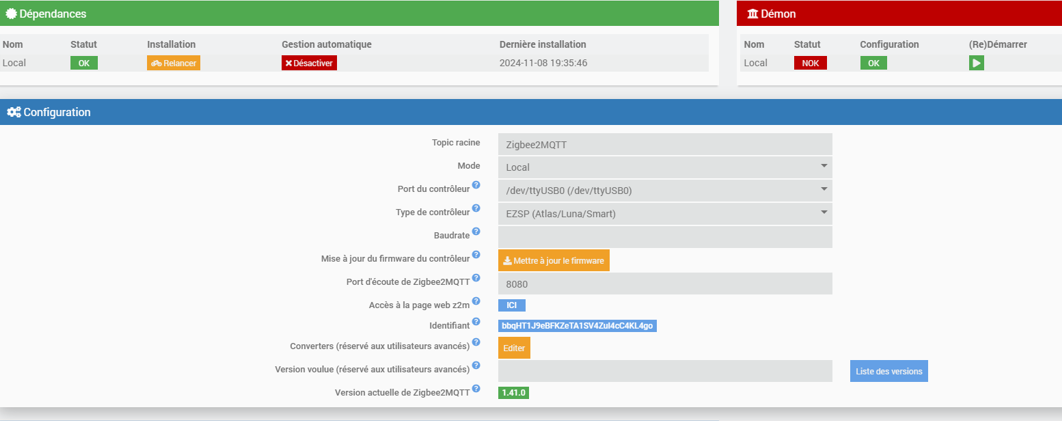
Task: Click the Dépendances header gear icon
Action: coord(11,14)
